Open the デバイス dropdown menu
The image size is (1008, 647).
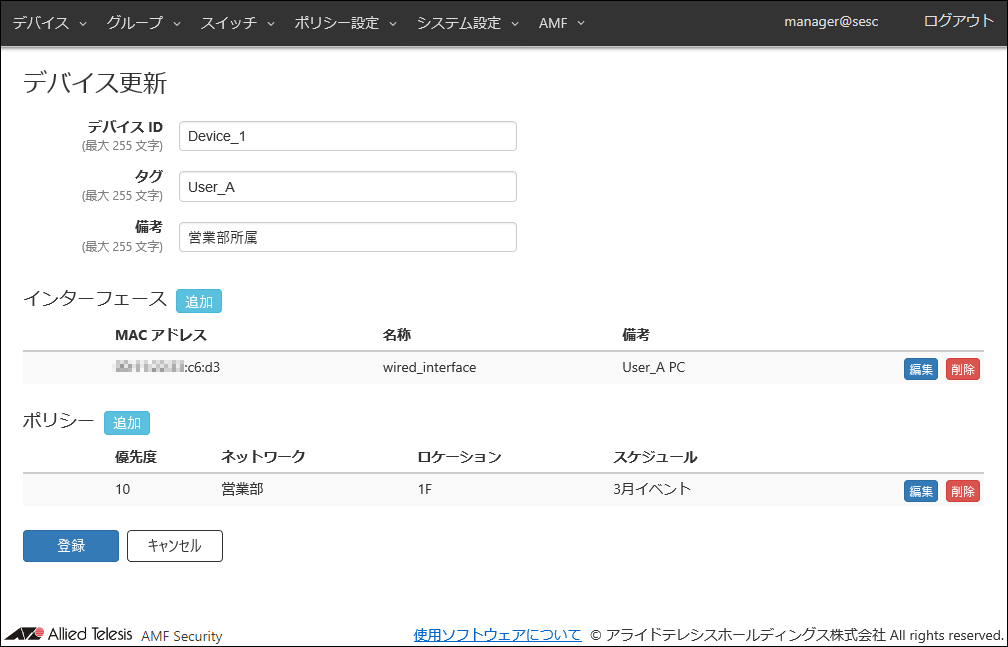coord(49,23)
